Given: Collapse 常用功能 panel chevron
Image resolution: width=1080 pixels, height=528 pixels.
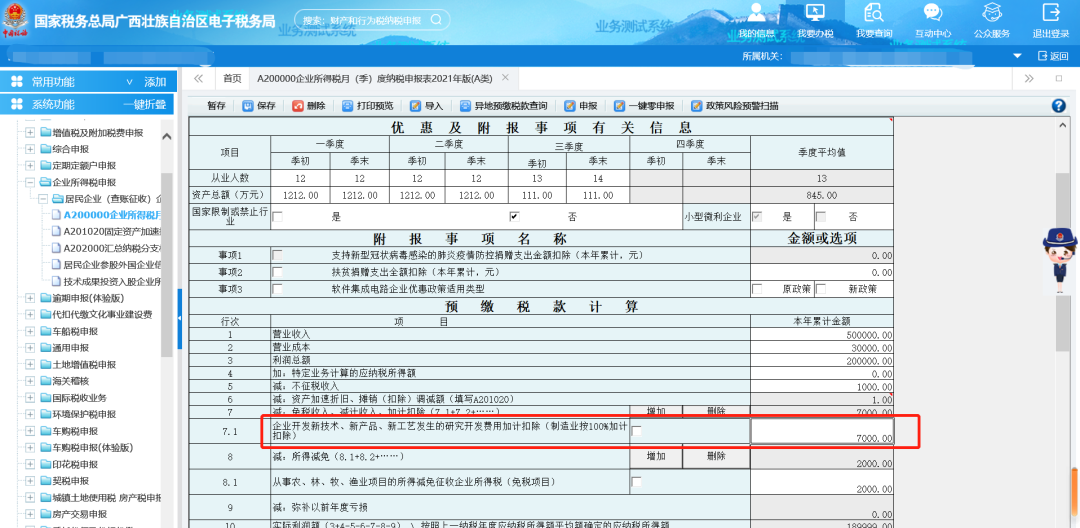Looking at the screenshot, I should (x=129, y=82).
